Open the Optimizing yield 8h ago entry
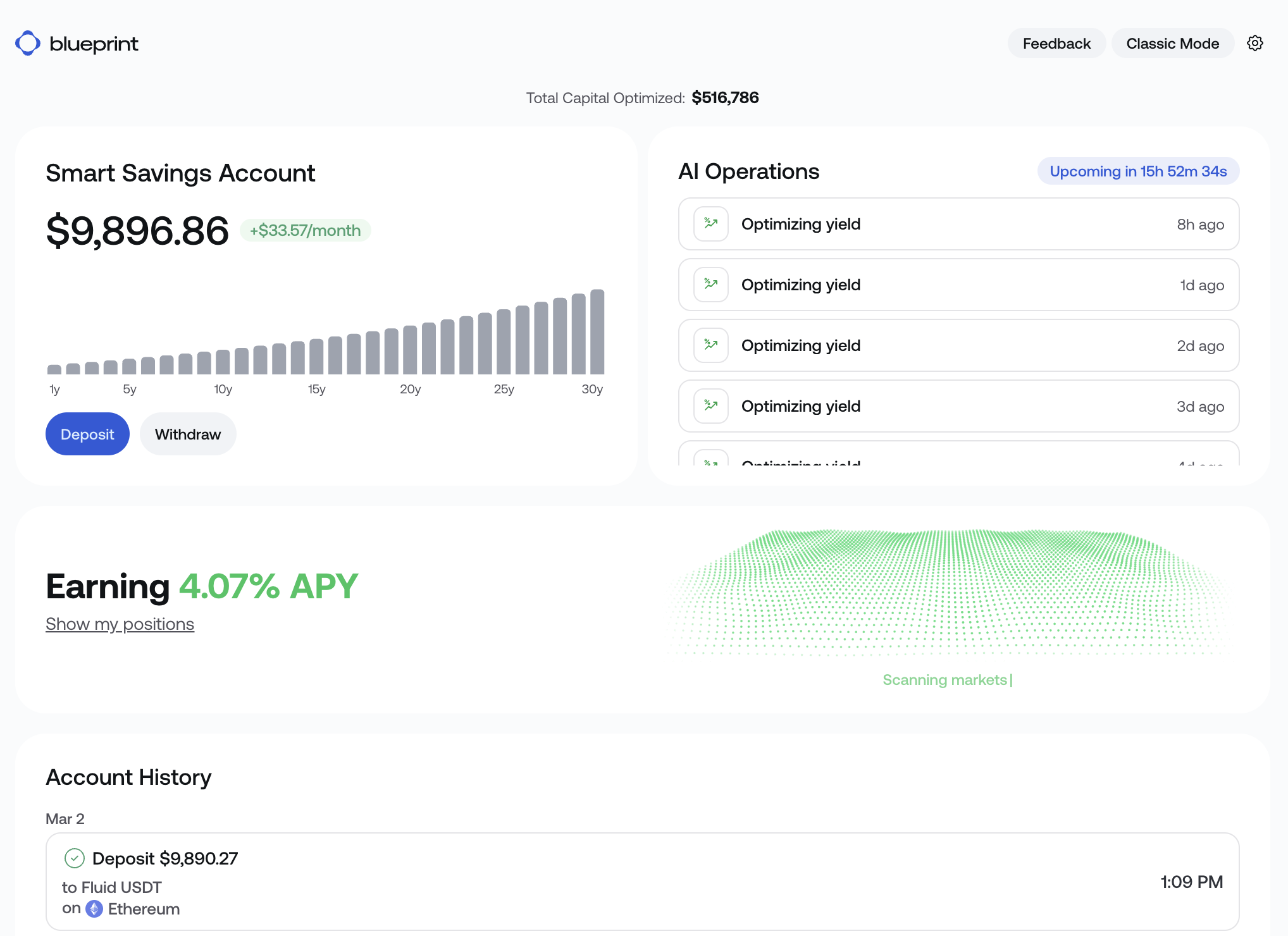The image size is (1288, 936). [958, 224]
